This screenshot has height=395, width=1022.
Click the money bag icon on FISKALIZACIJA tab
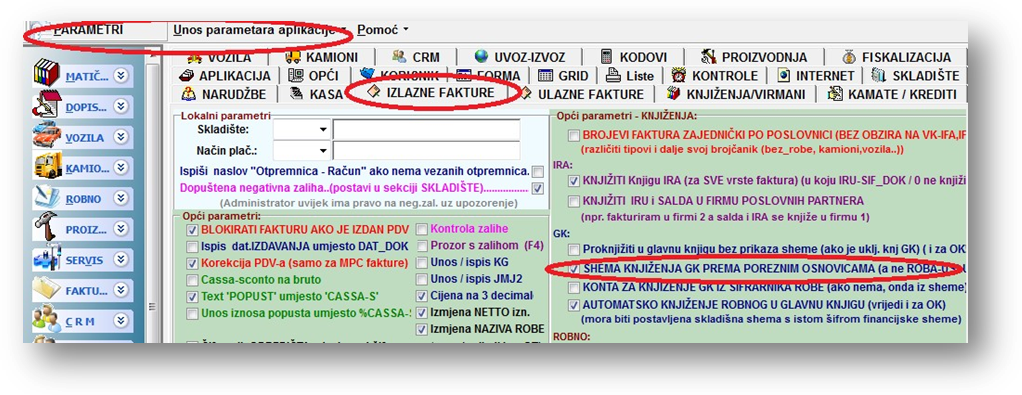[849, 57]
